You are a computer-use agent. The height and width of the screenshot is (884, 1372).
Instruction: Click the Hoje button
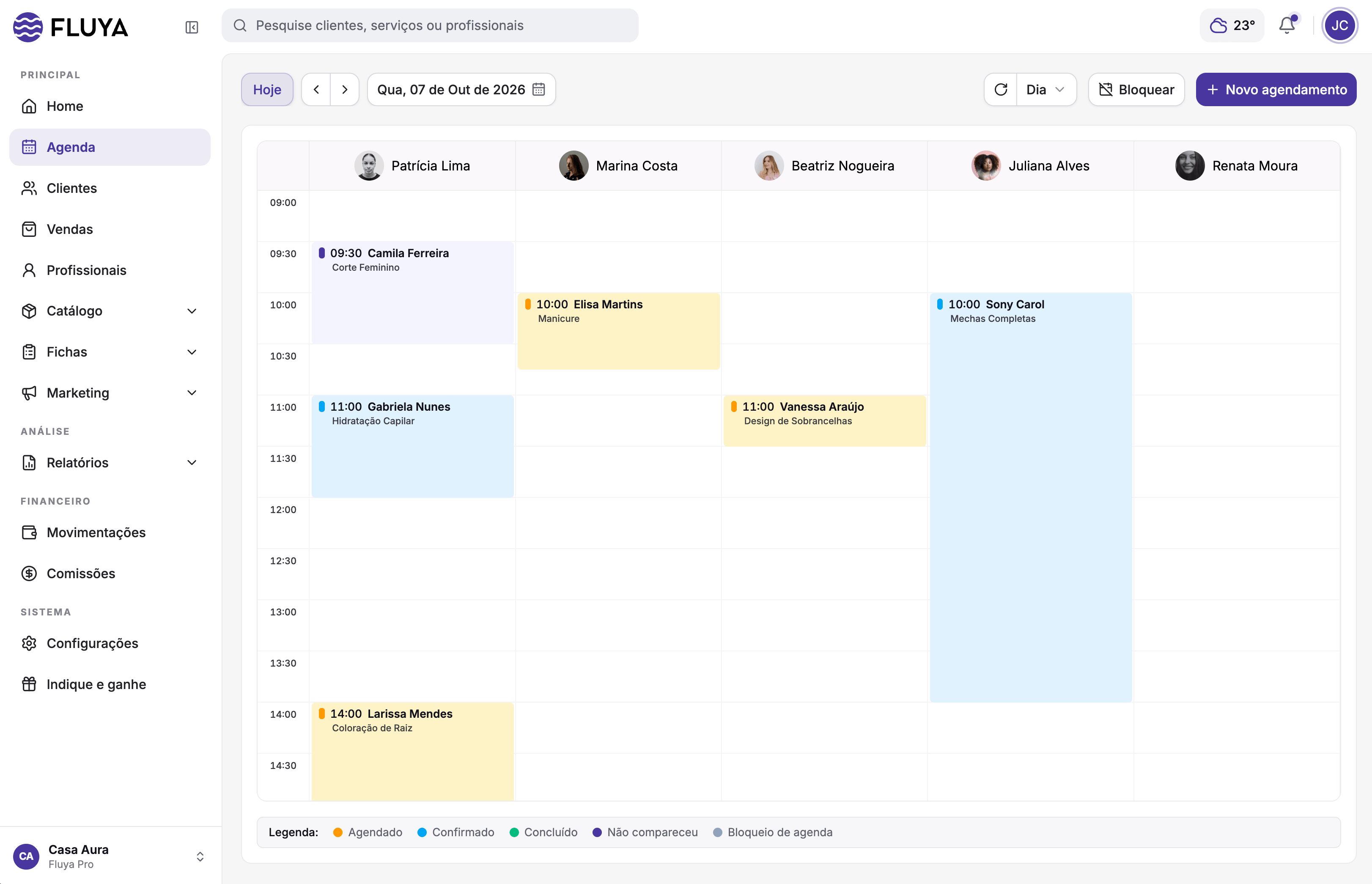point(267,90)
